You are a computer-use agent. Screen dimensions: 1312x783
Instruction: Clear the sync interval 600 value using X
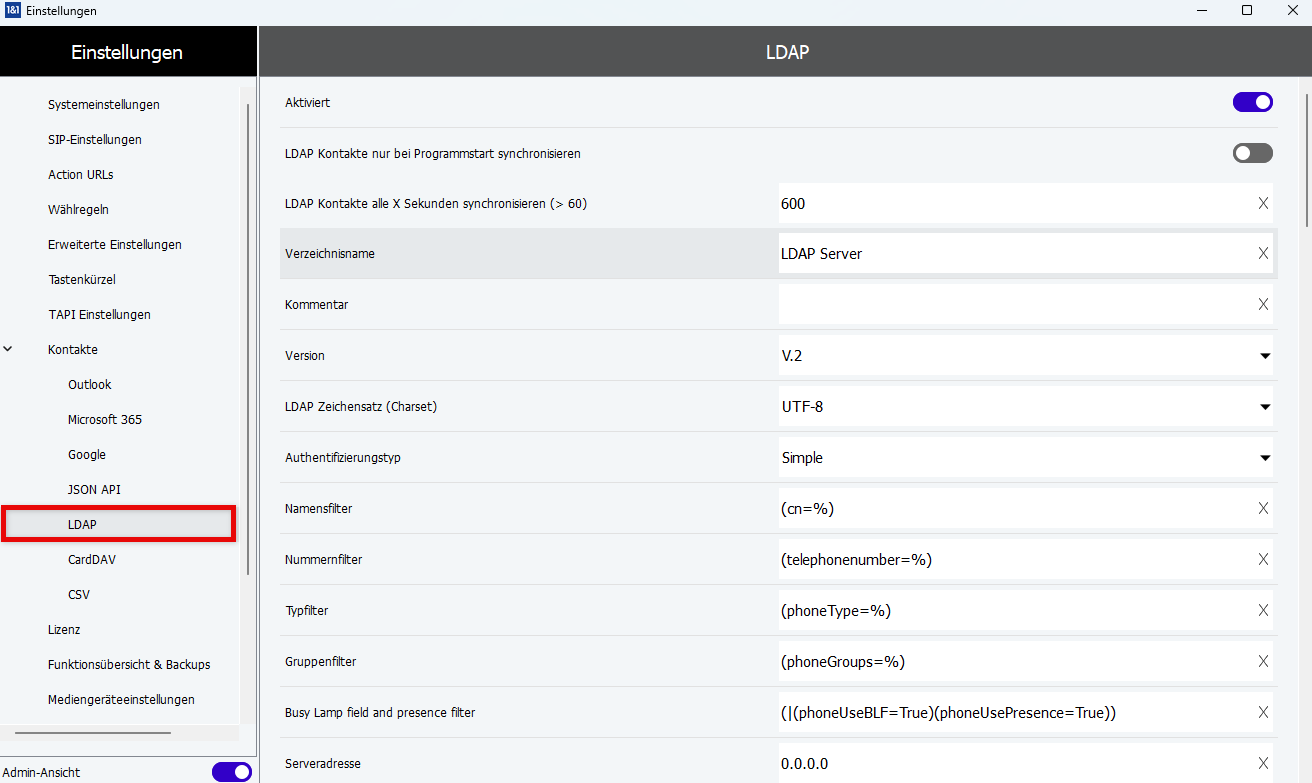[x=1263, y=204]
